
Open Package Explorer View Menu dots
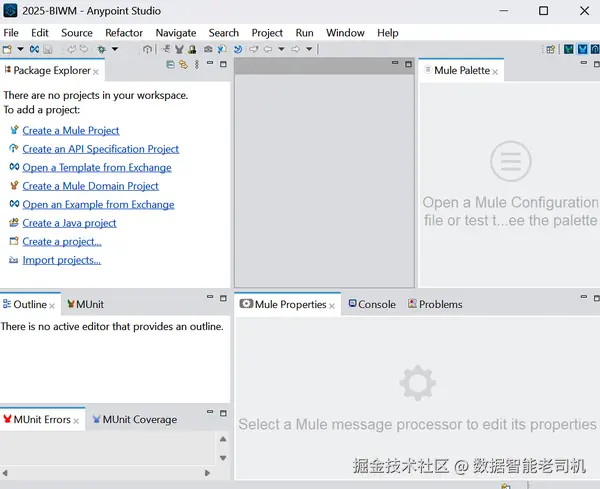(x=197, y=64)
